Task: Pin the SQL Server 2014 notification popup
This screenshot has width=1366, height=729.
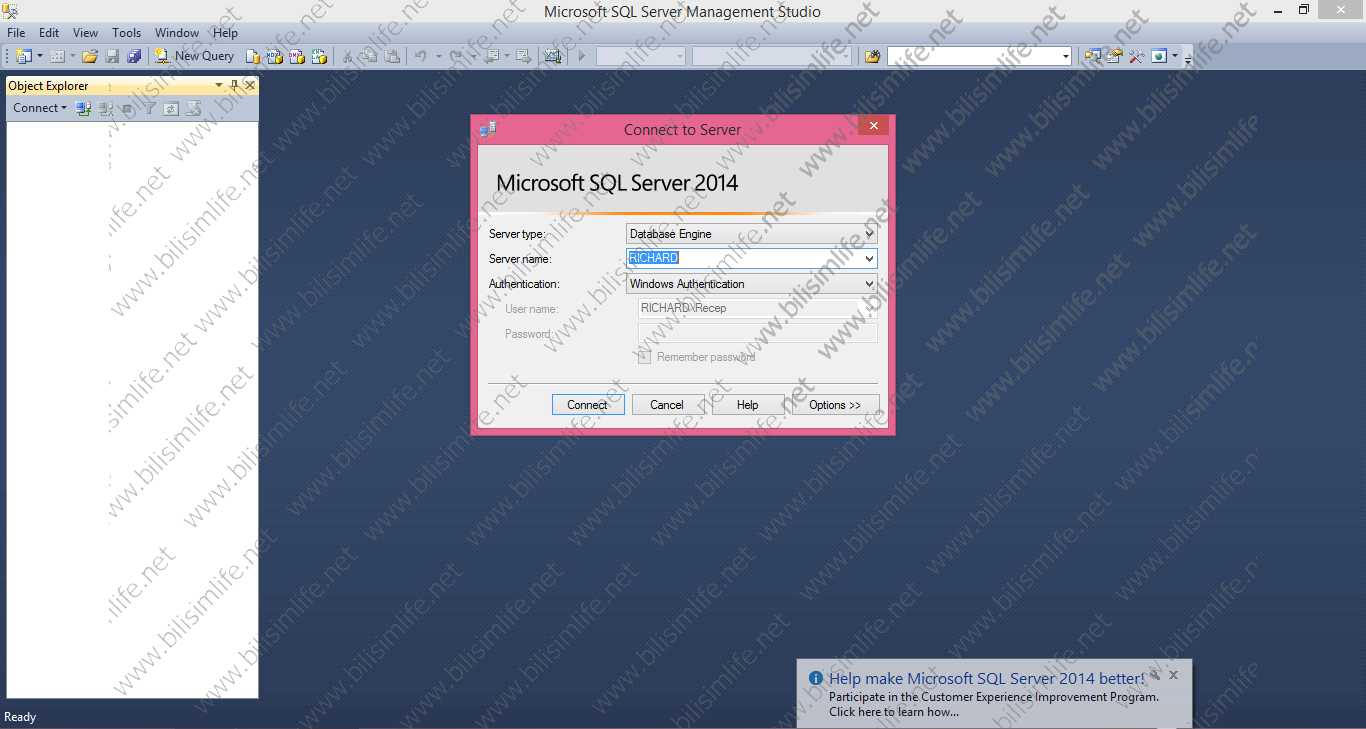Action: 1155,675
